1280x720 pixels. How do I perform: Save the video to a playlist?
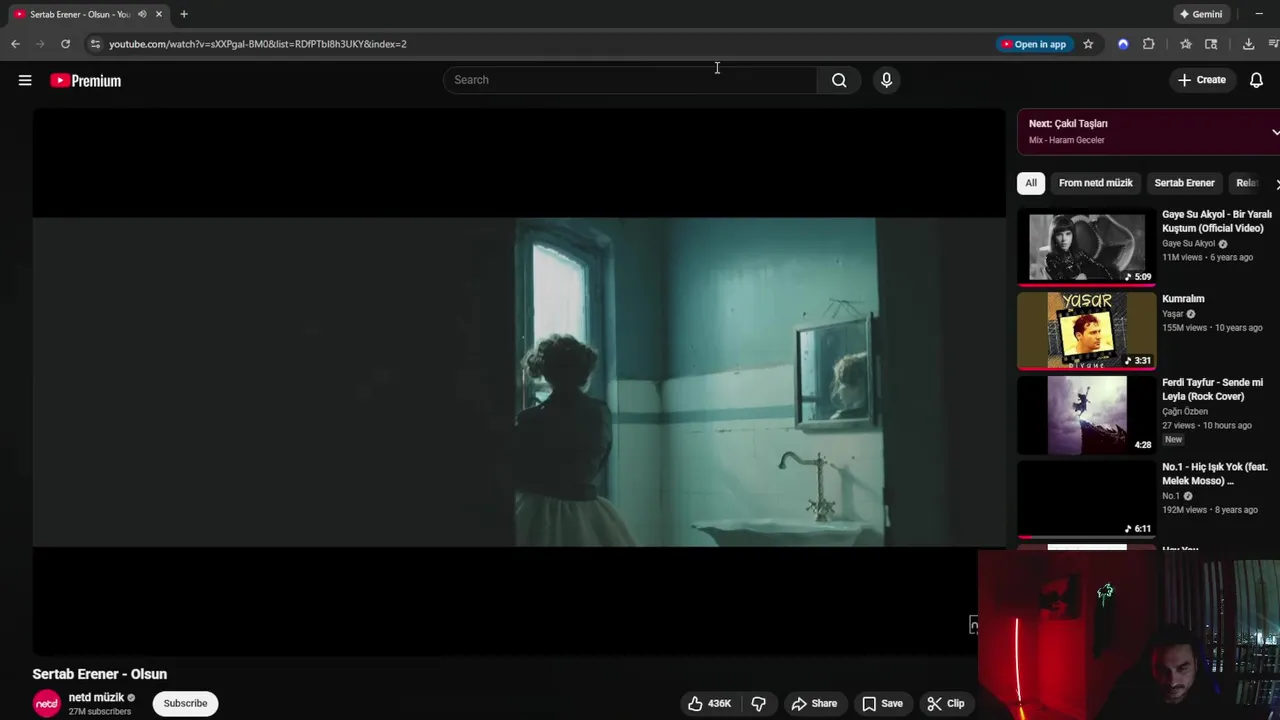click(x=882, y=703)
